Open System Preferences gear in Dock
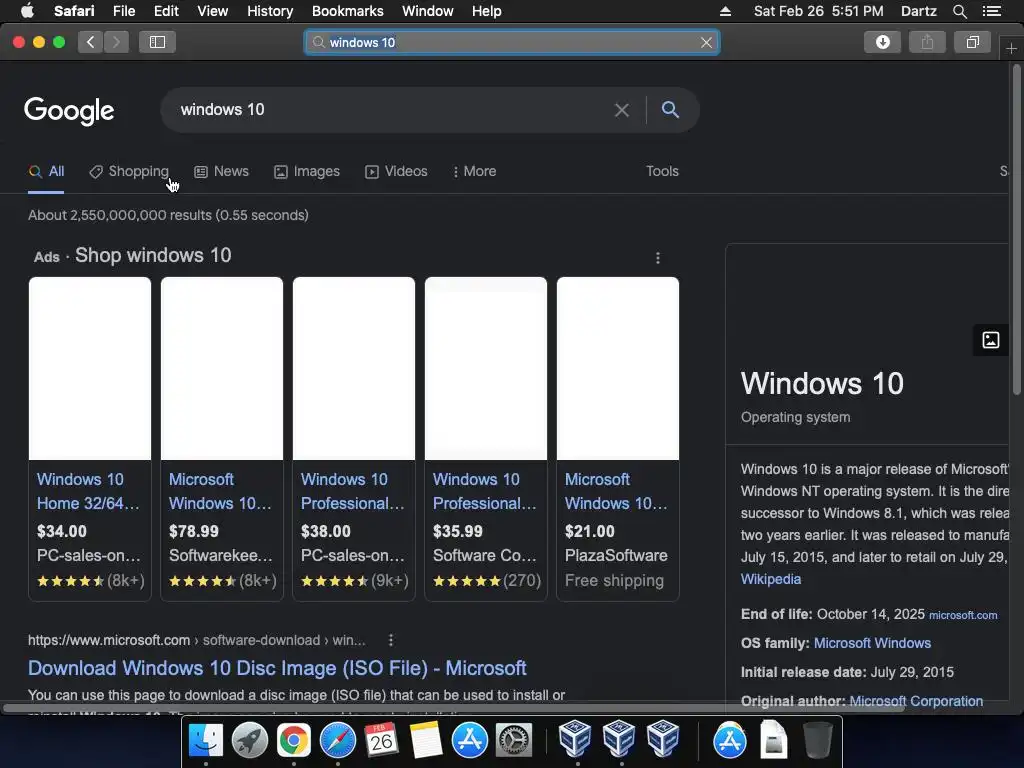1024x768 pixels. coord(514,741)
